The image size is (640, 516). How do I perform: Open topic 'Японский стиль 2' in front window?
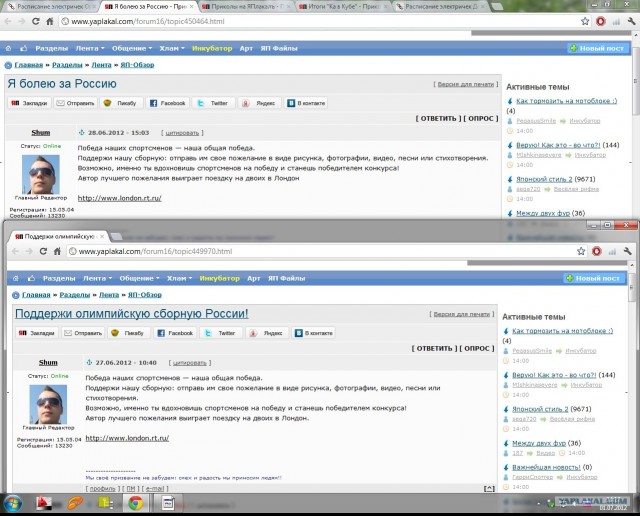coord(540,409)
